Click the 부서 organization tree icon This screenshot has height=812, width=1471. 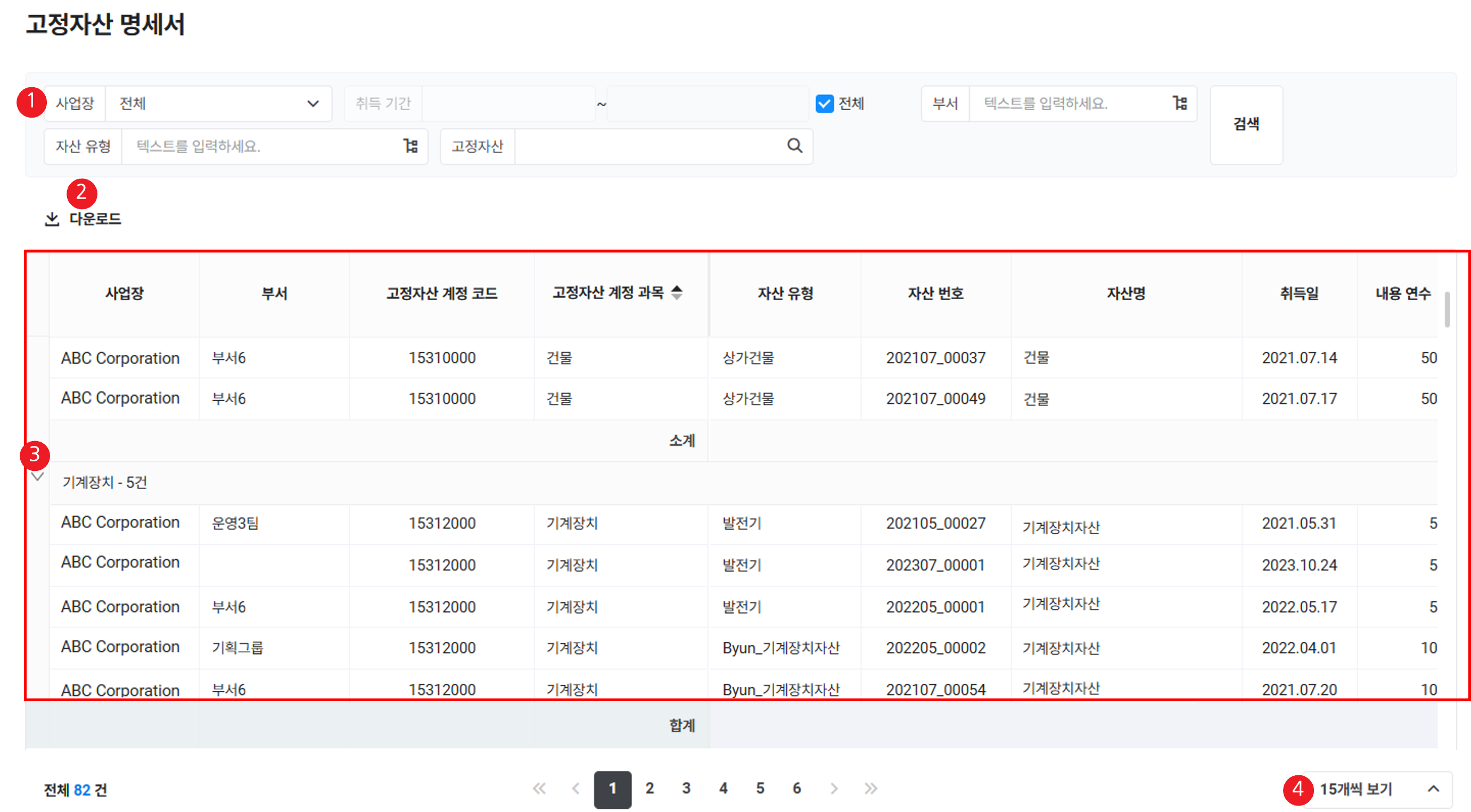[1180, 103]
